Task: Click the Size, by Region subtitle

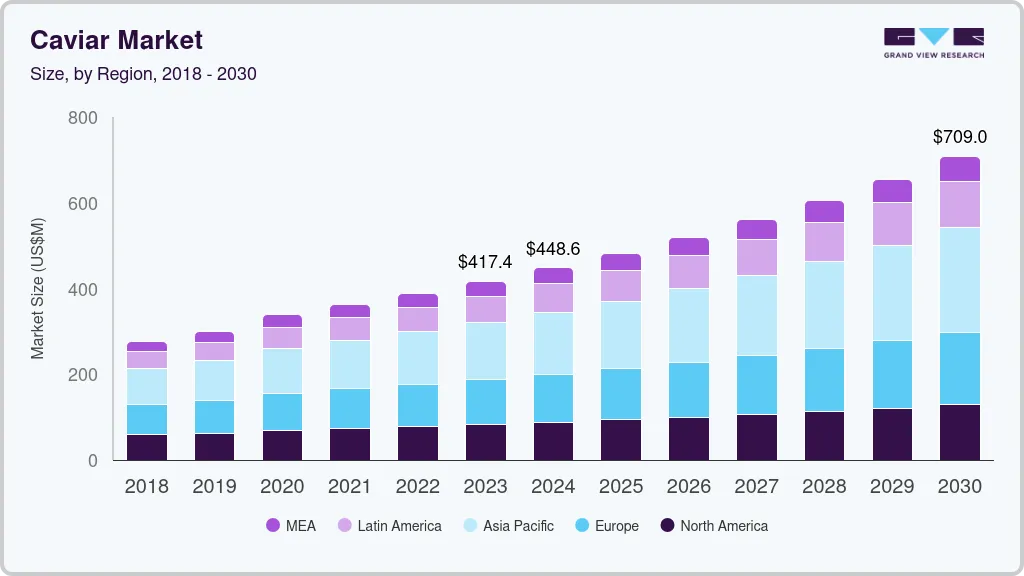Action: coord(144,74)
